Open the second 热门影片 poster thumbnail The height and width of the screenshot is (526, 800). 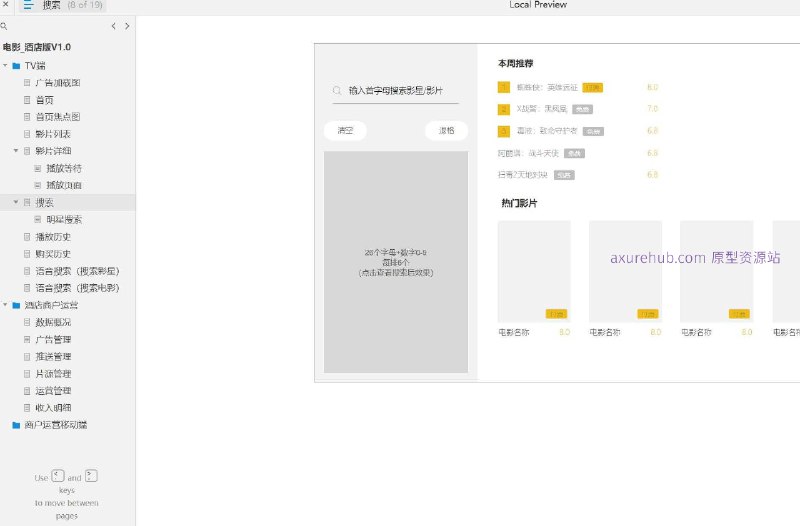click(x=626, y=271)
